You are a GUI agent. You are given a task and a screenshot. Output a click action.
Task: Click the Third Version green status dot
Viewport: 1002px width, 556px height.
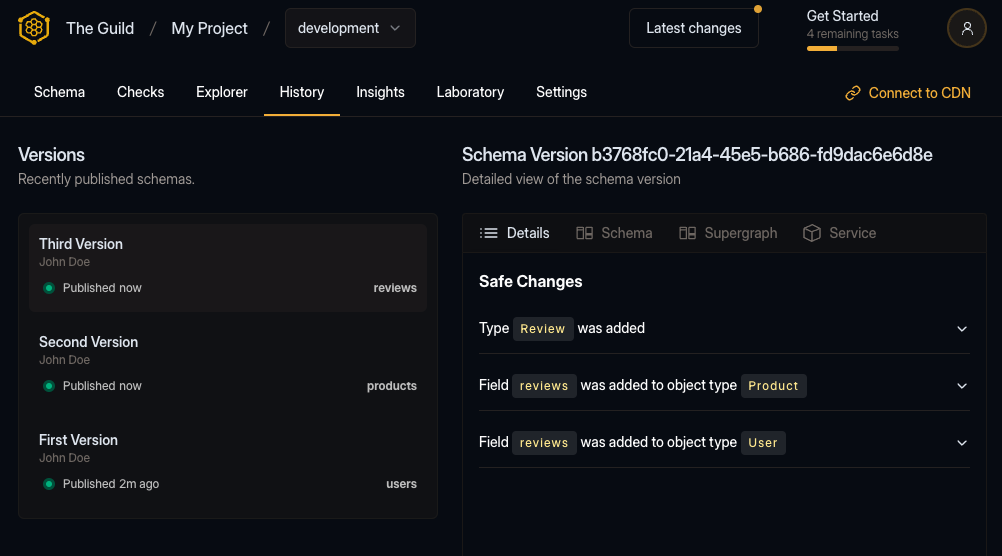(x=48, y=288)
